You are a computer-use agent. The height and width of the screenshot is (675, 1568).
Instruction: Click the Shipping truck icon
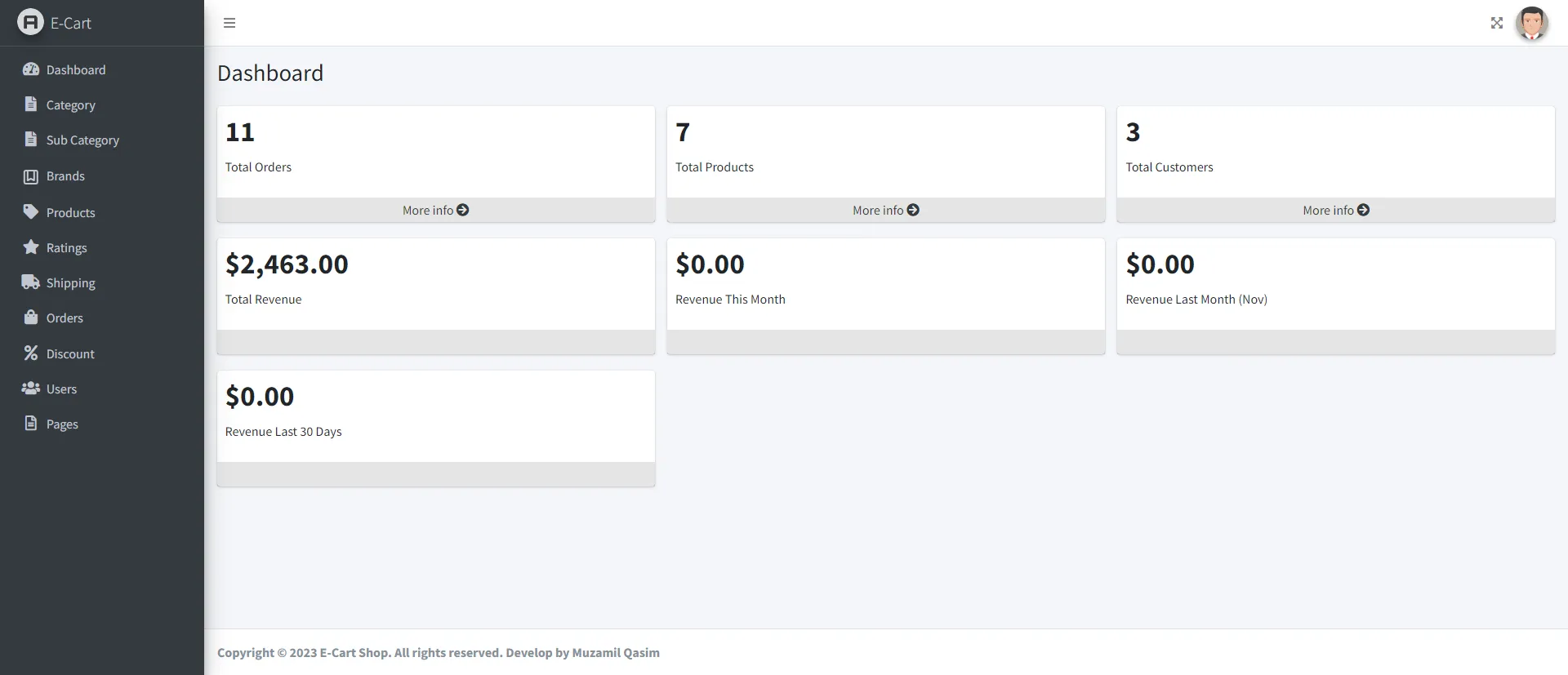click(x=31, y=282)
